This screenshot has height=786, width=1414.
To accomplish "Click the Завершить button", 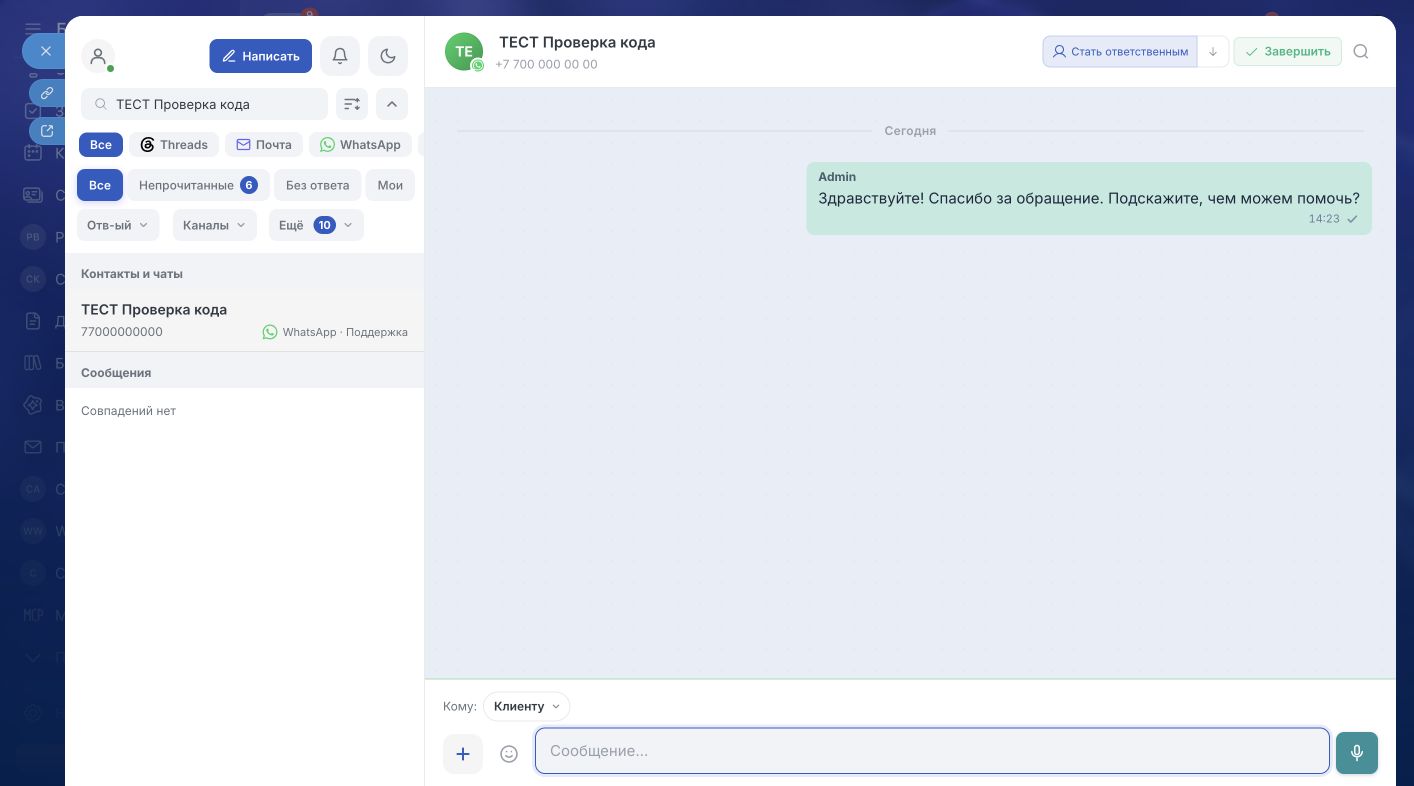I will point(1287,52).
